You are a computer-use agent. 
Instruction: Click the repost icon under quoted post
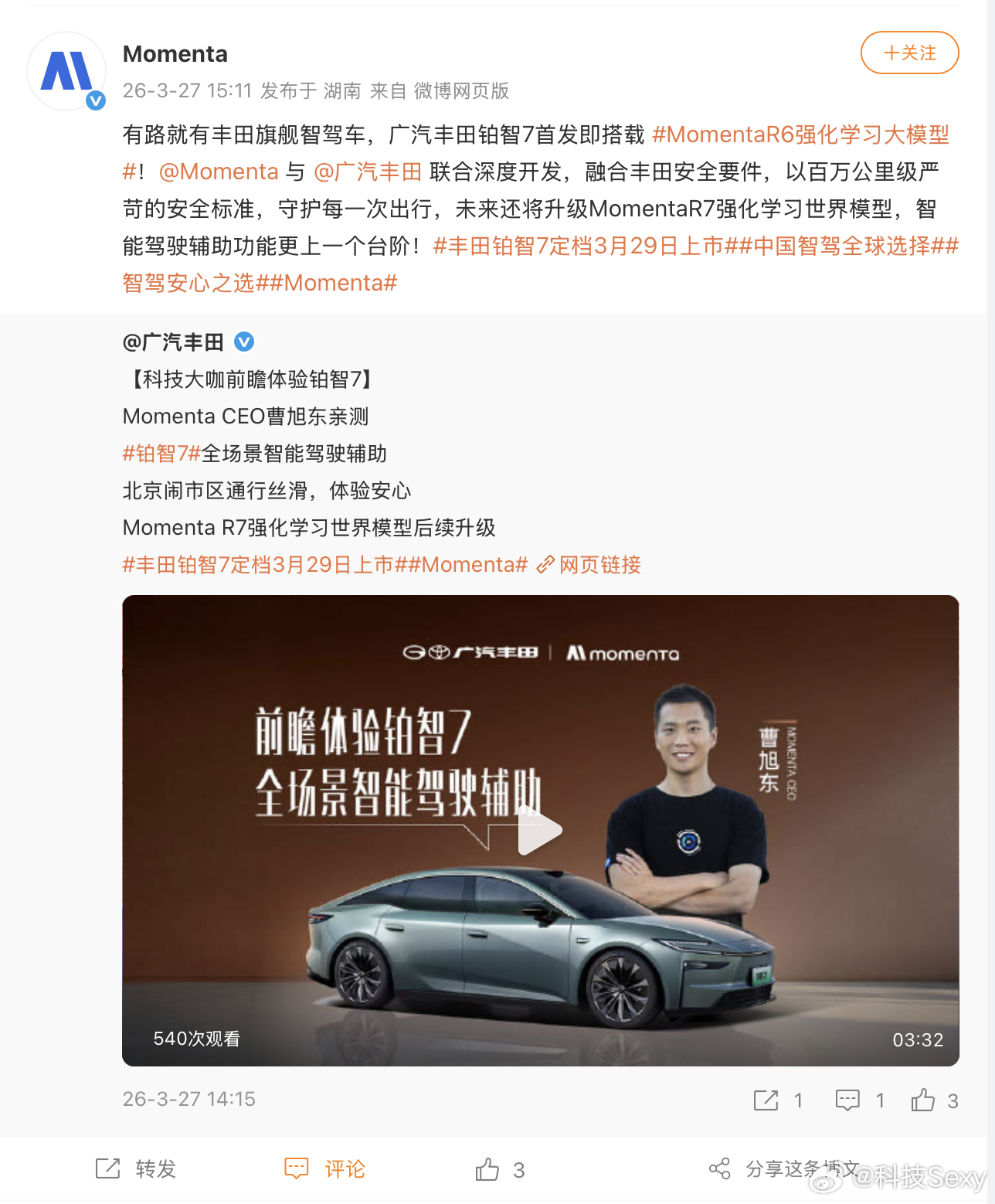pyautogui.click(x=766, y=1100)
